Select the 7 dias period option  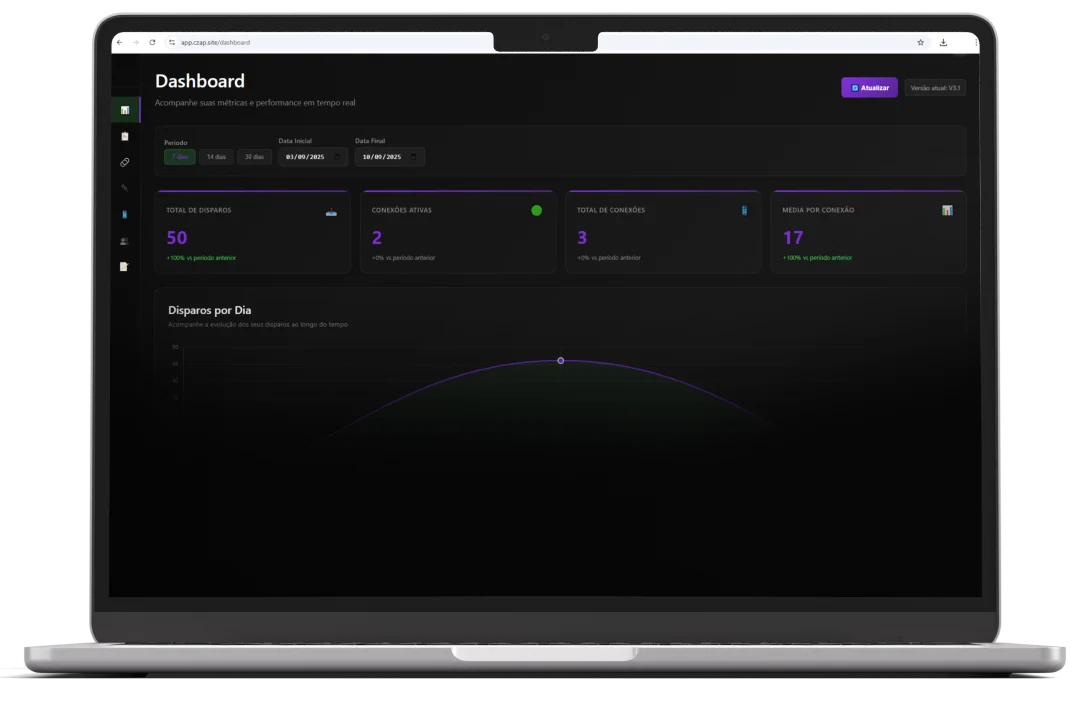pos(180,157)
